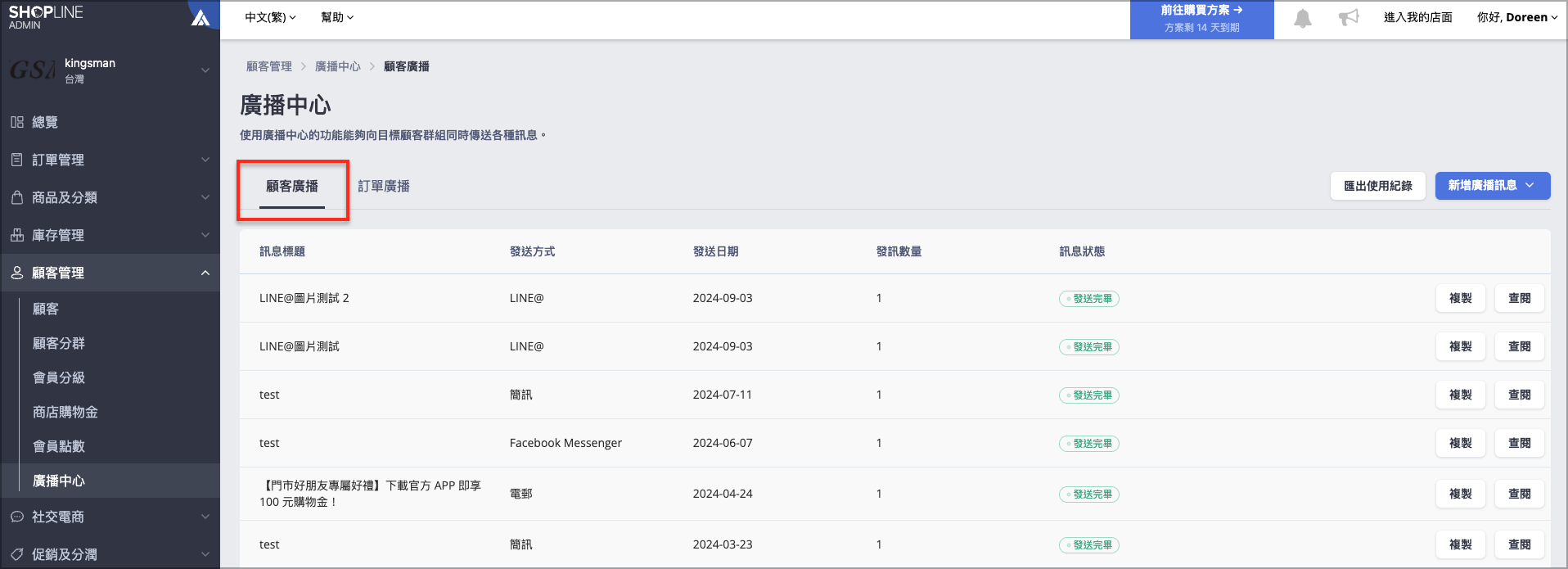Click the 訊息標題 column header
This screenshot has width=1568, height=569.
[x=282, y=251]
